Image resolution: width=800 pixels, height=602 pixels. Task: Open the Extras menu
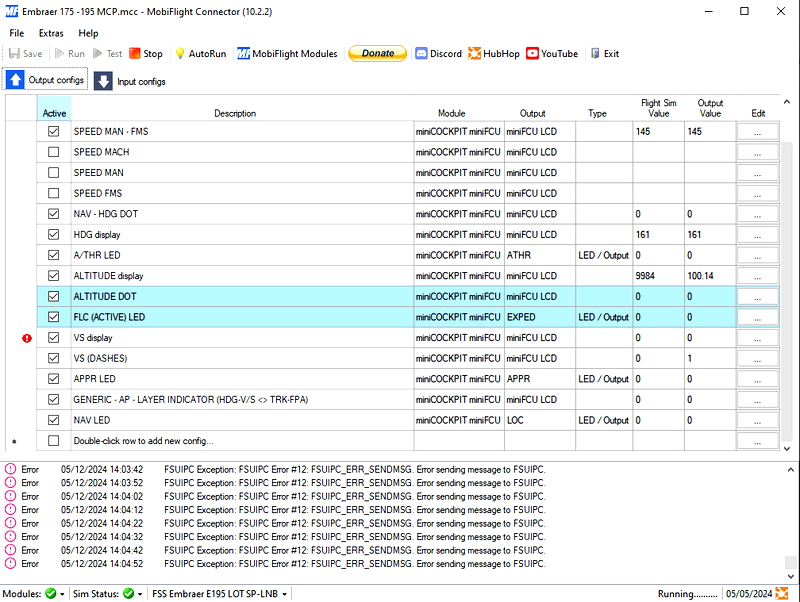[x=51, y=33]
